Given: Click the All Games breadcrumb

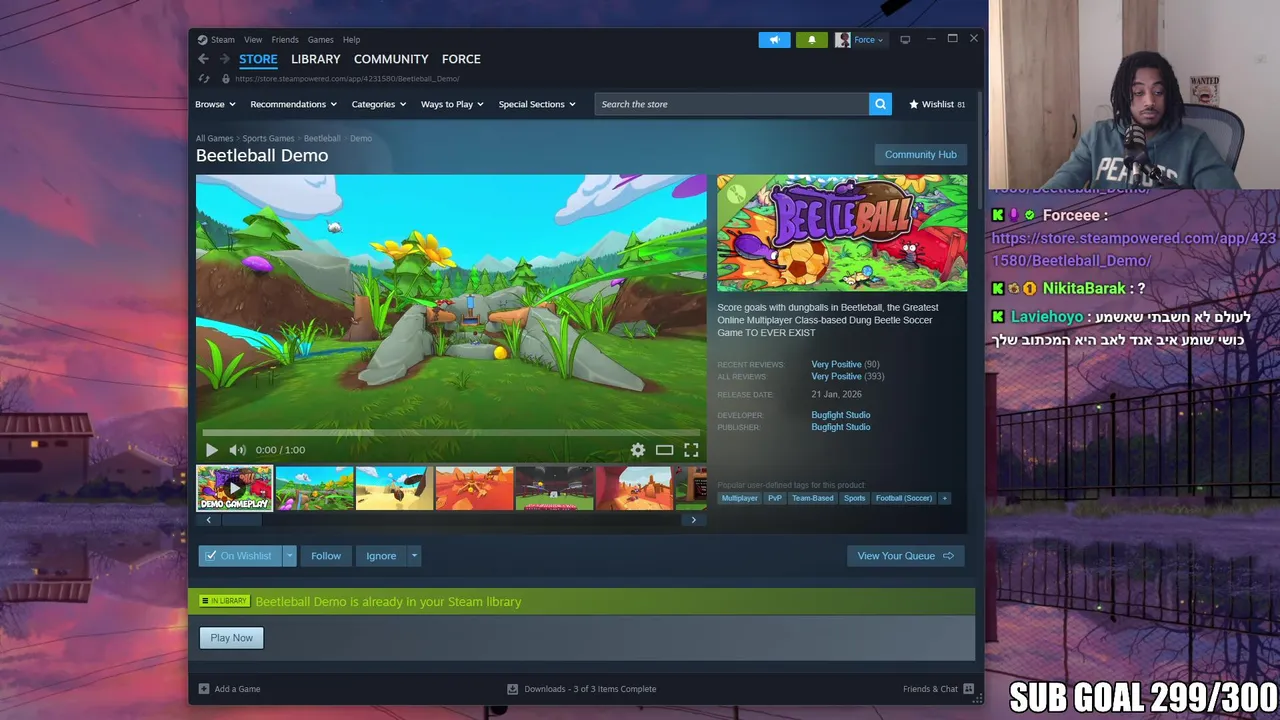Looking at the screenshot, I should click(214, 138).
